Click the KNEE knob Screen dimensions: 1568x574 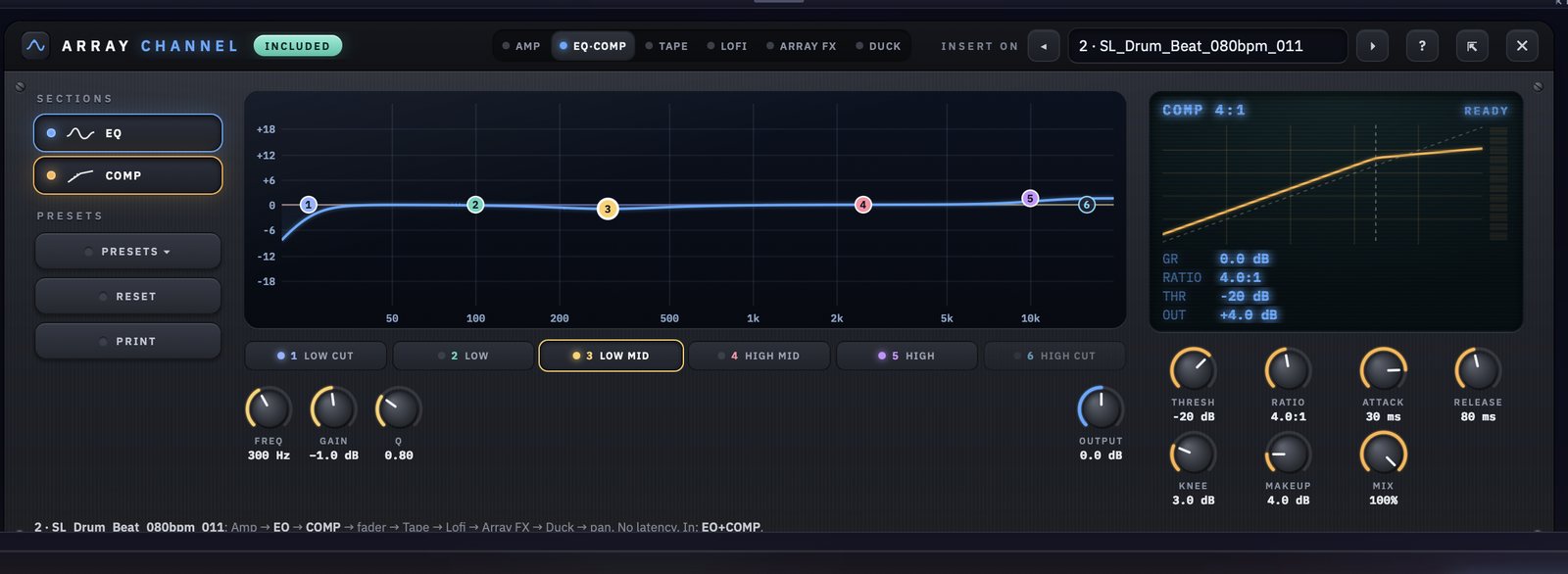[1193, 454]
